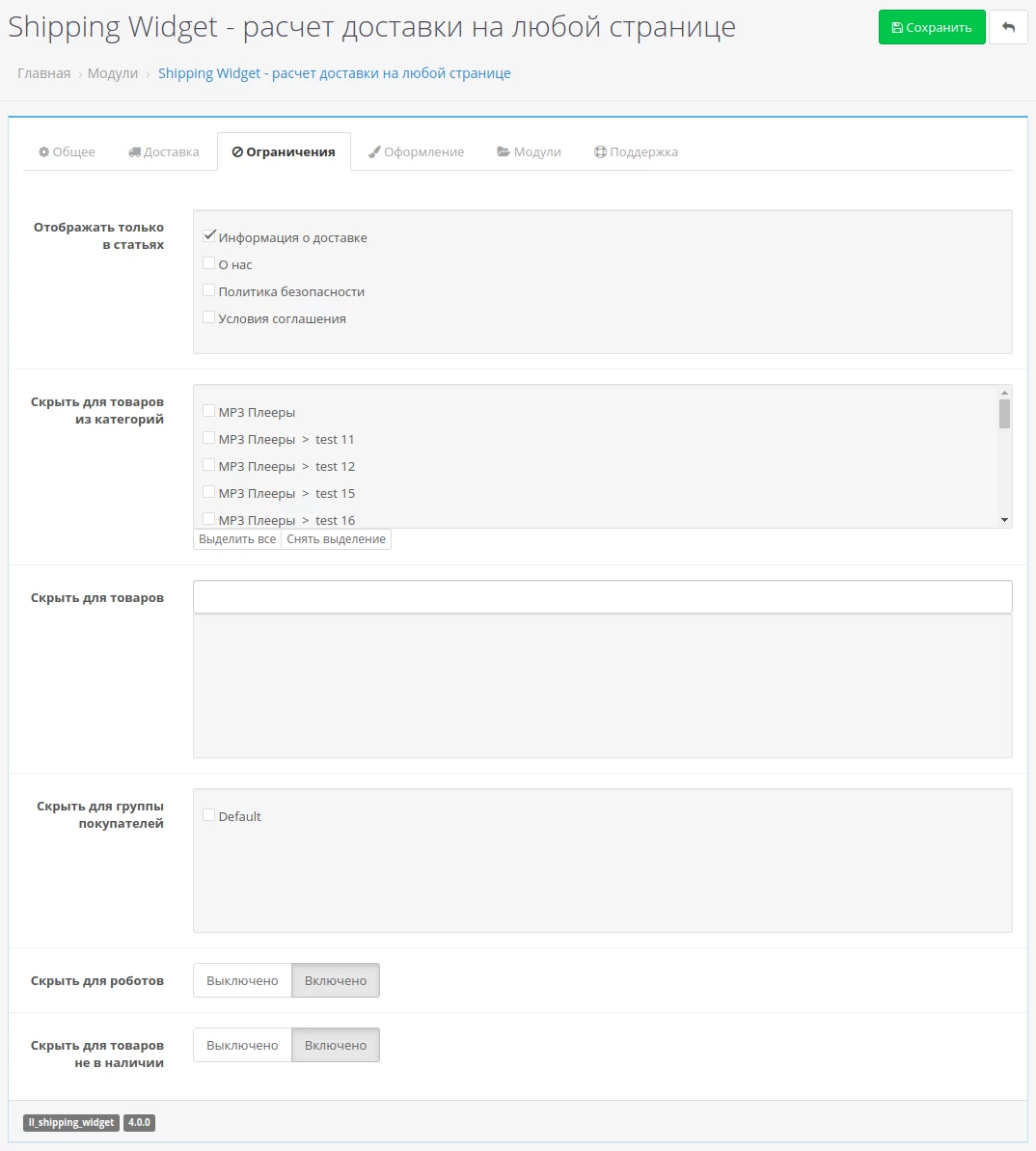The image size is (1036, 1151).
Task: Uncheck Информация о доставке checkbox
Action: point(209,236)
